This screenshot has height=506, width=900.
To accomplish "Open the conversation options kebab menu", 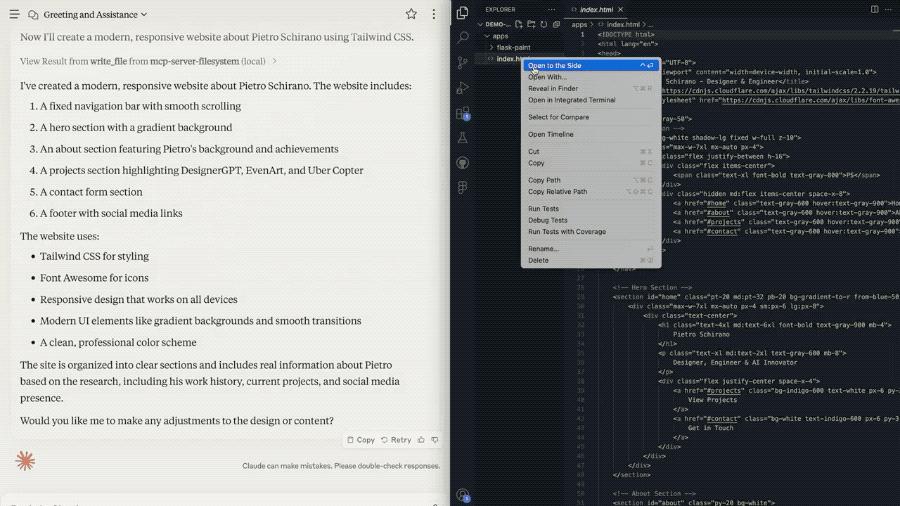I will (433, 14).
